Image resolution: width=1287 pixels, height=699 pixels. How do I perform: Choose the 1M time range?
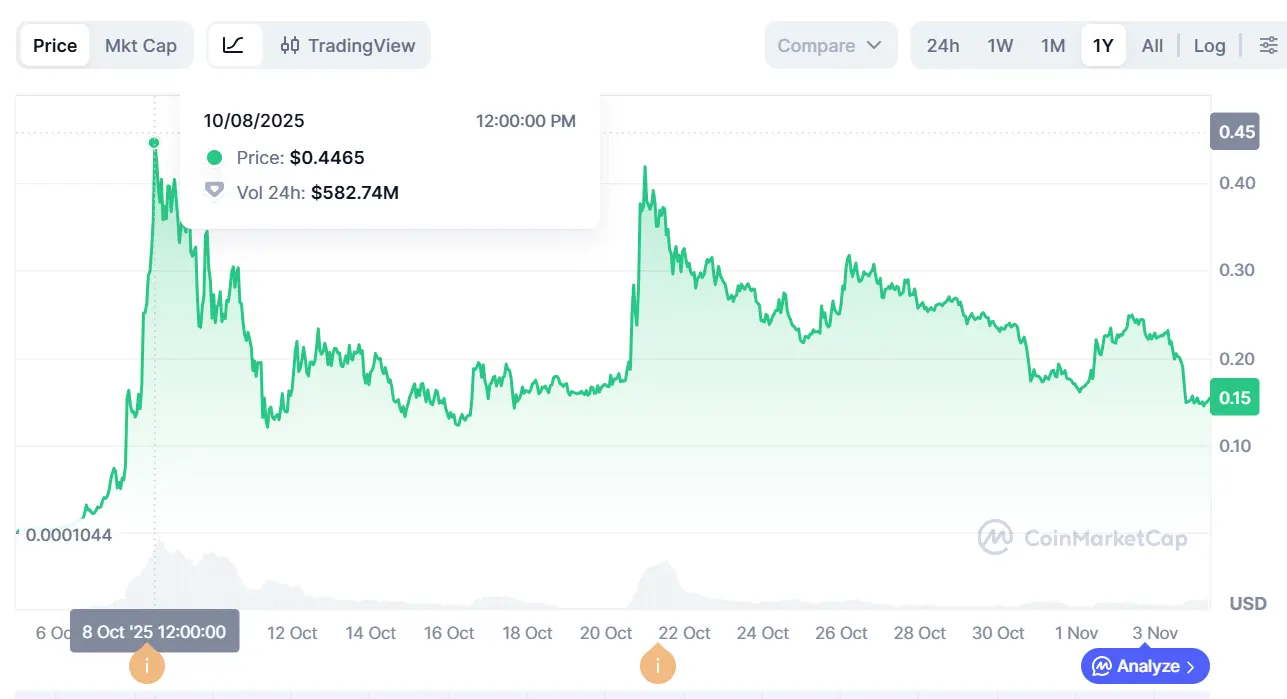pyautogui.click(x=1053, y=46)
